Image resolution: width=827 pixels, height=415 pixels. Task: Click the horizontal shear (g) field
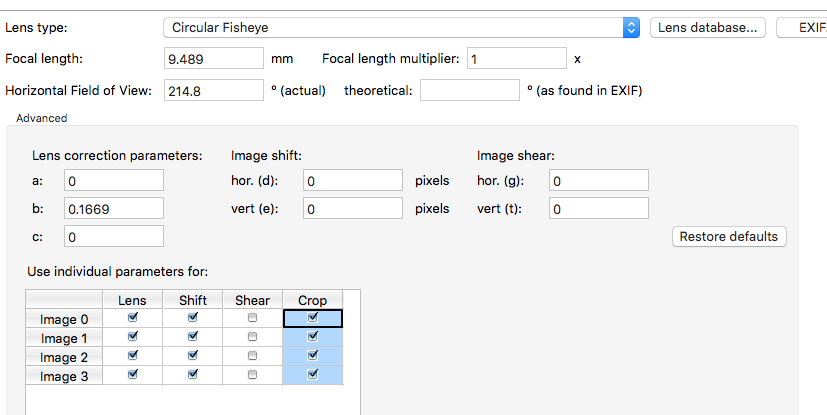click(x=599, y=180)
